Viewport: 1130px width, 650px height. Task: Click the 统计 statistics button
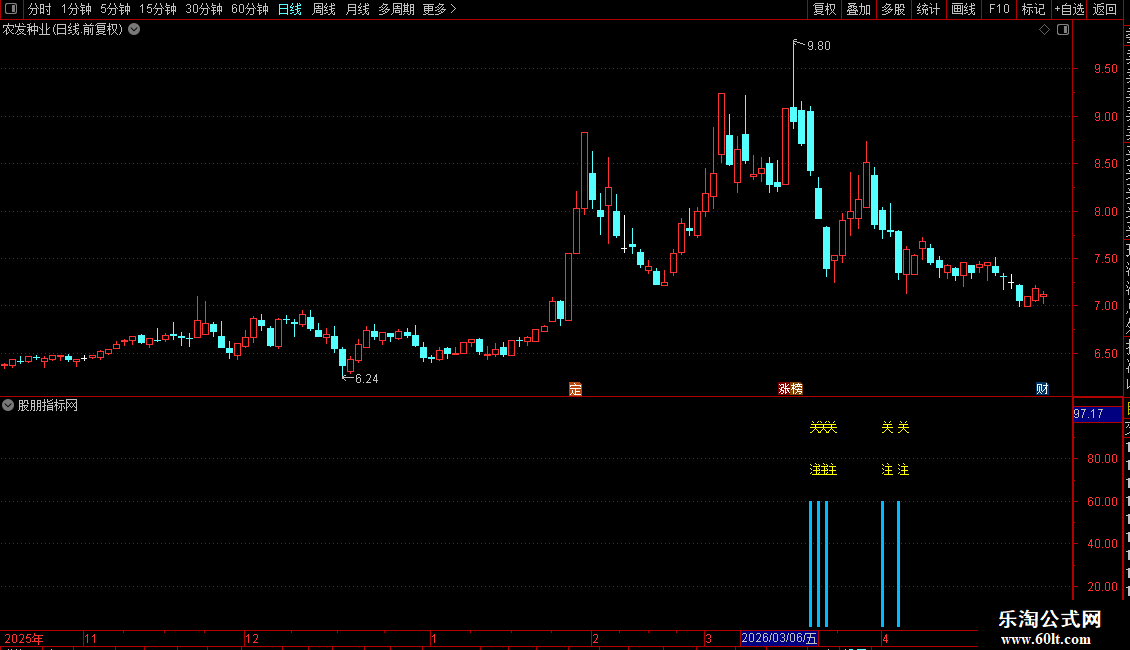click(x=927, y=9)
